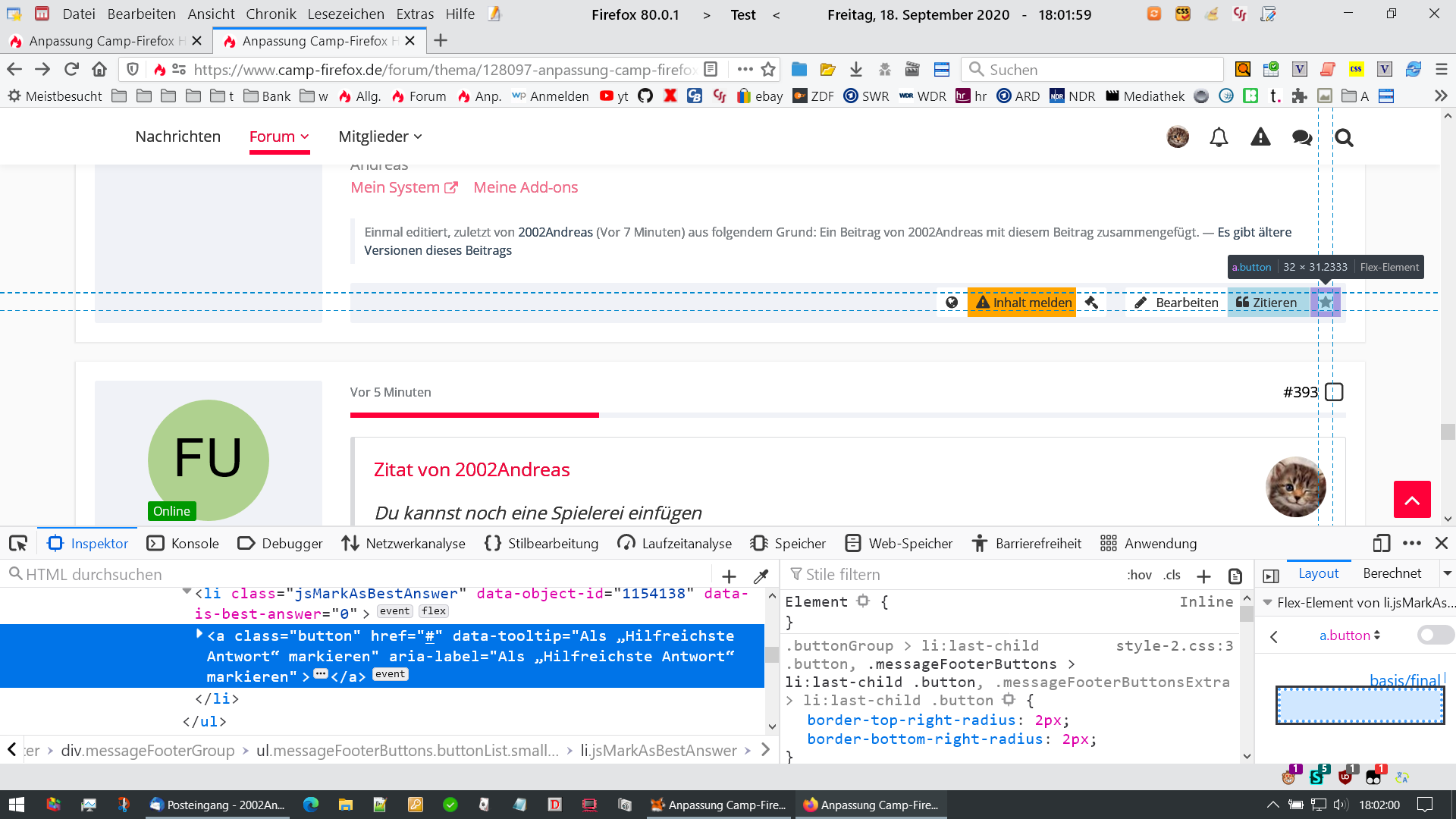Open the Meine Add-ons link

tap(525, 187)
